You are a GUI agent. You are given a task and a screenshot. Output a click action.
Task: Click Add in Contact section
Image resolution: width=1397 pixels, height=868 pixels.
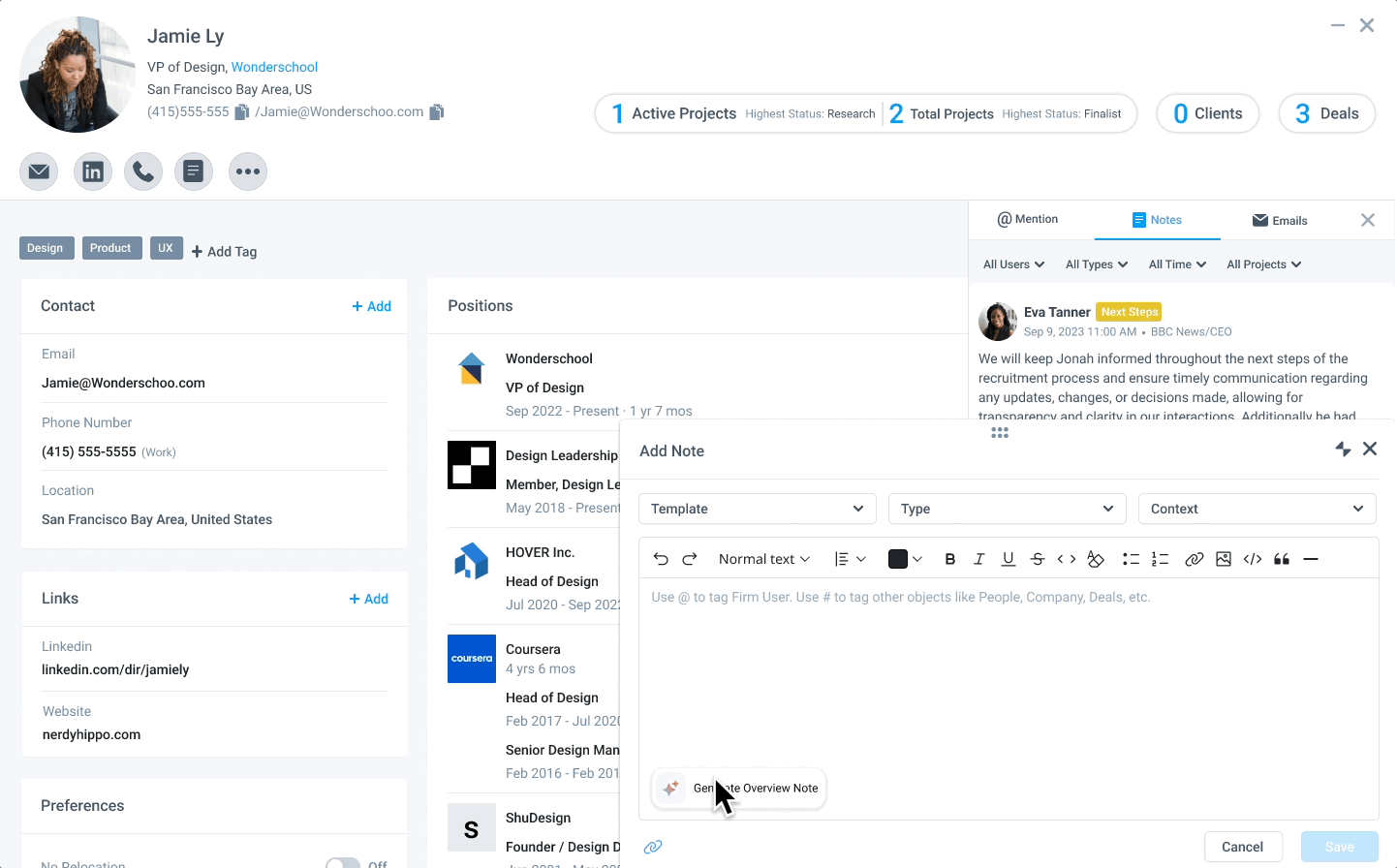pyautogui.click(x=371, y=306)
